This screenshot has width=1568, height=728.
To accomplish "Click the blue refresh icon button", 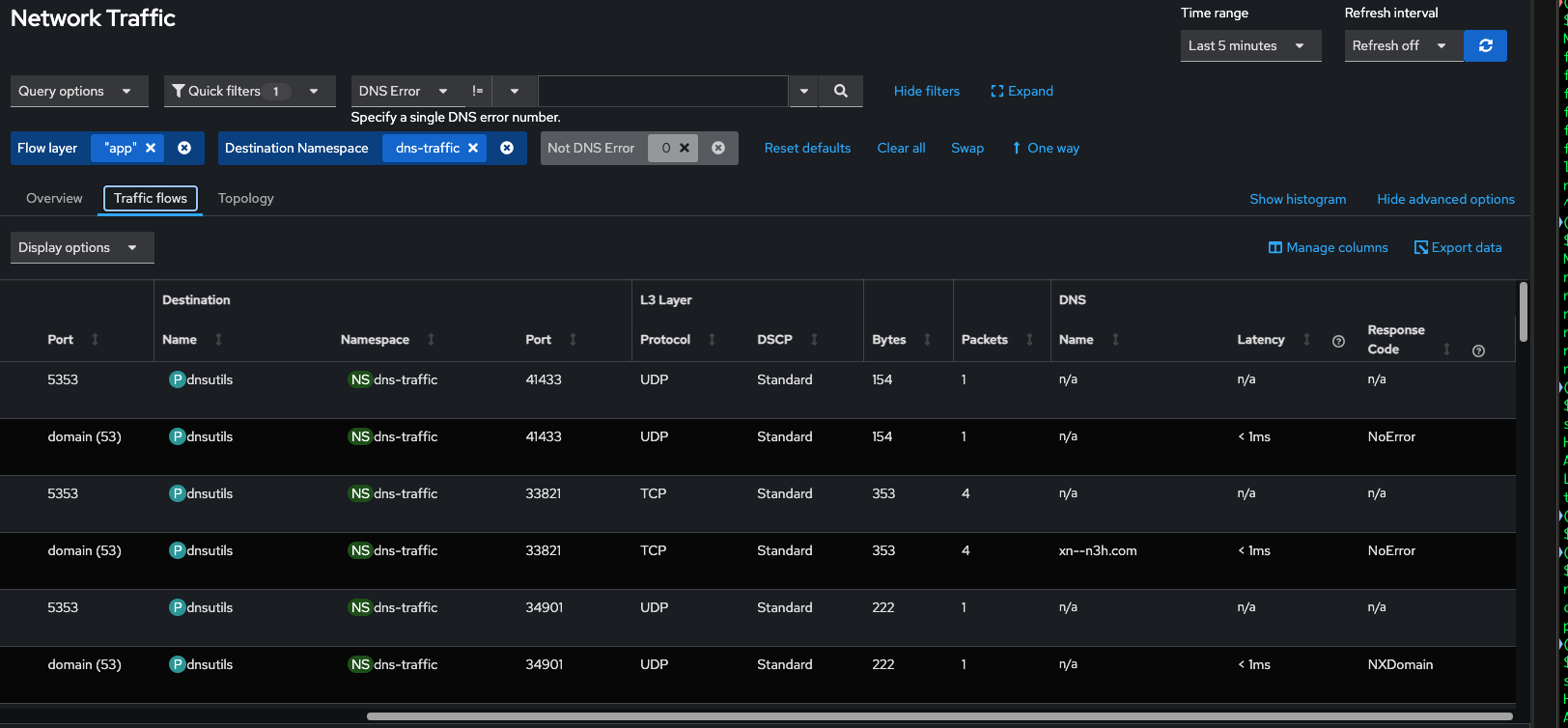I will coord(1485,45).
